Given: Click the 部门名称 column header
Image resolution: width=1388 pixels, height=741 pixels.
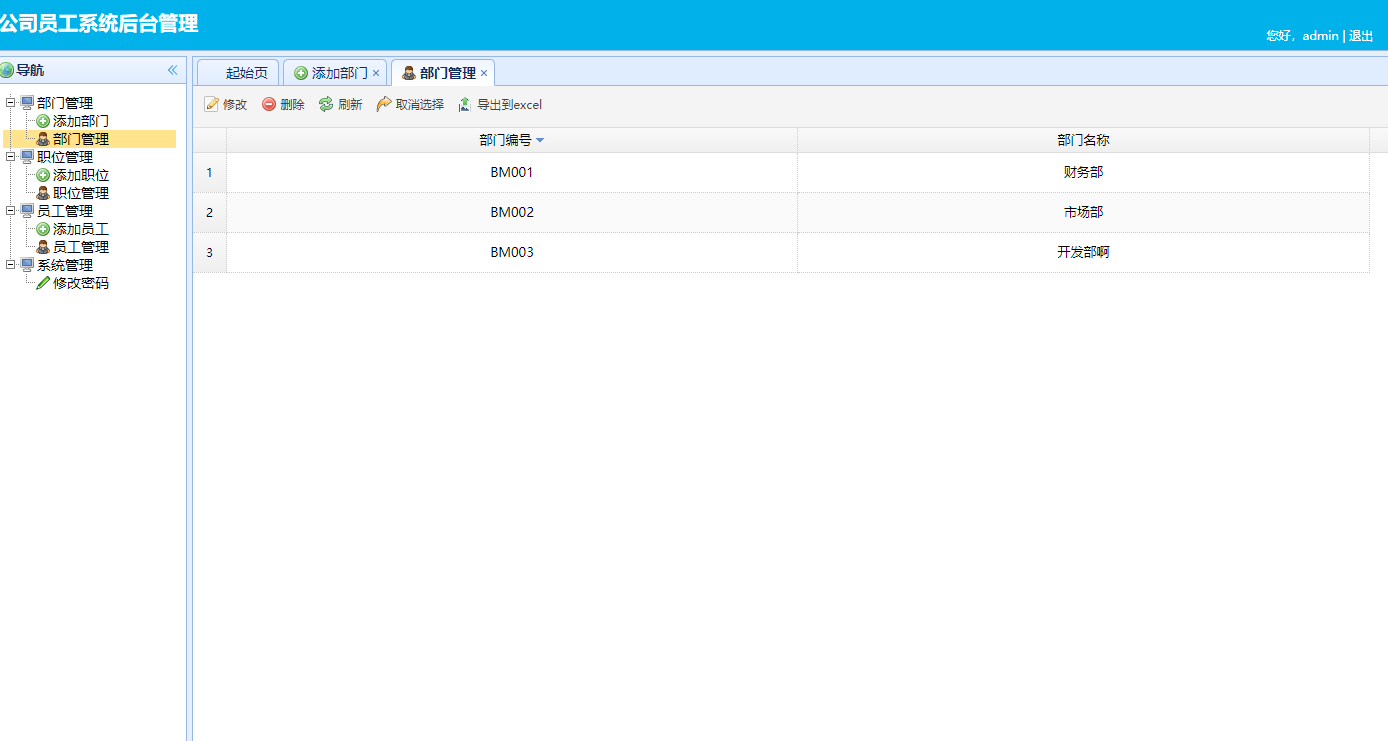Looking at the screenshot, I should click(1083, 140).
